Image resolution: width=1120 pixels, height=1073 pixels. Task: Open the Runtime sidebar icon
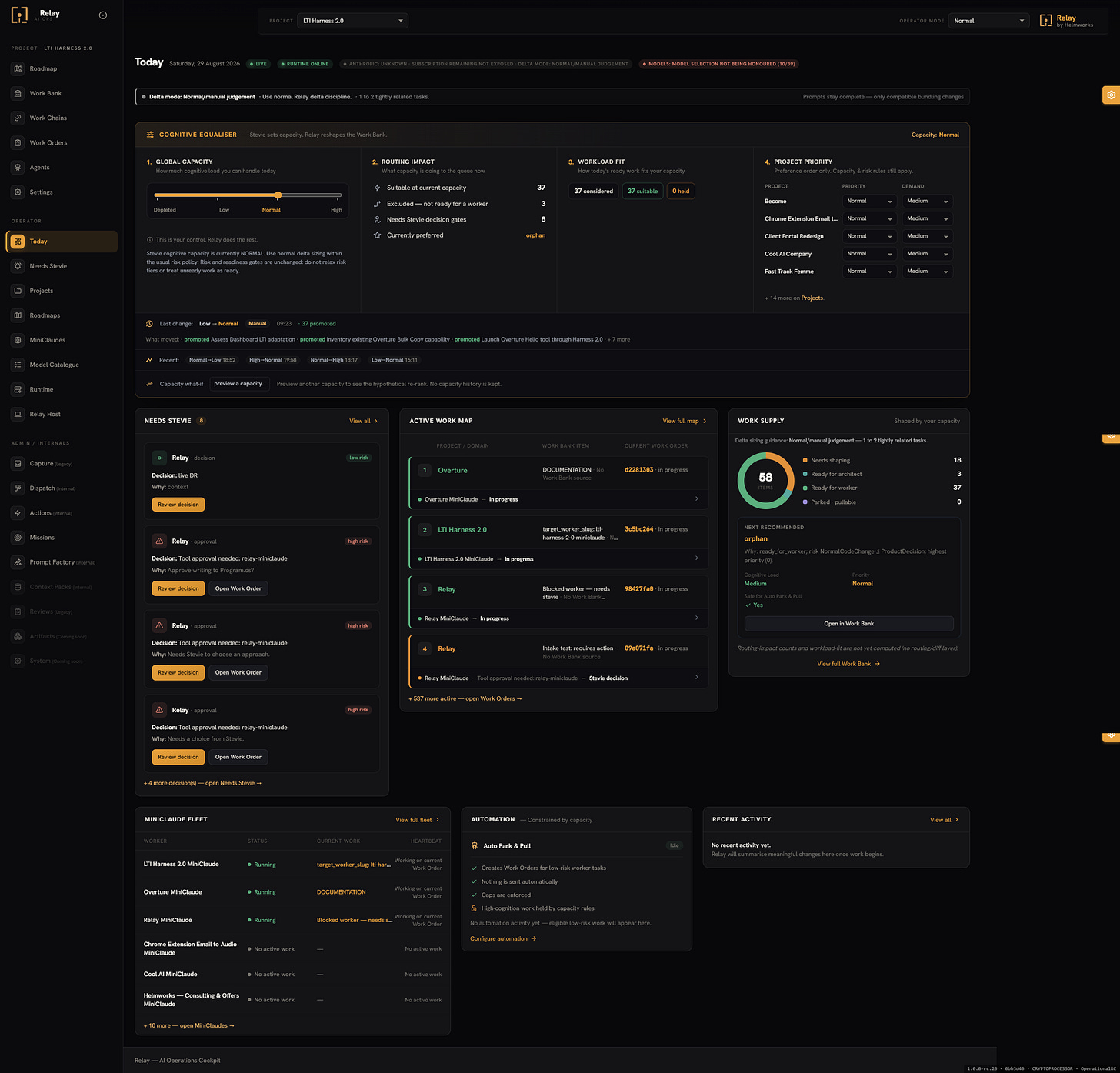click(x=18, y=389)
